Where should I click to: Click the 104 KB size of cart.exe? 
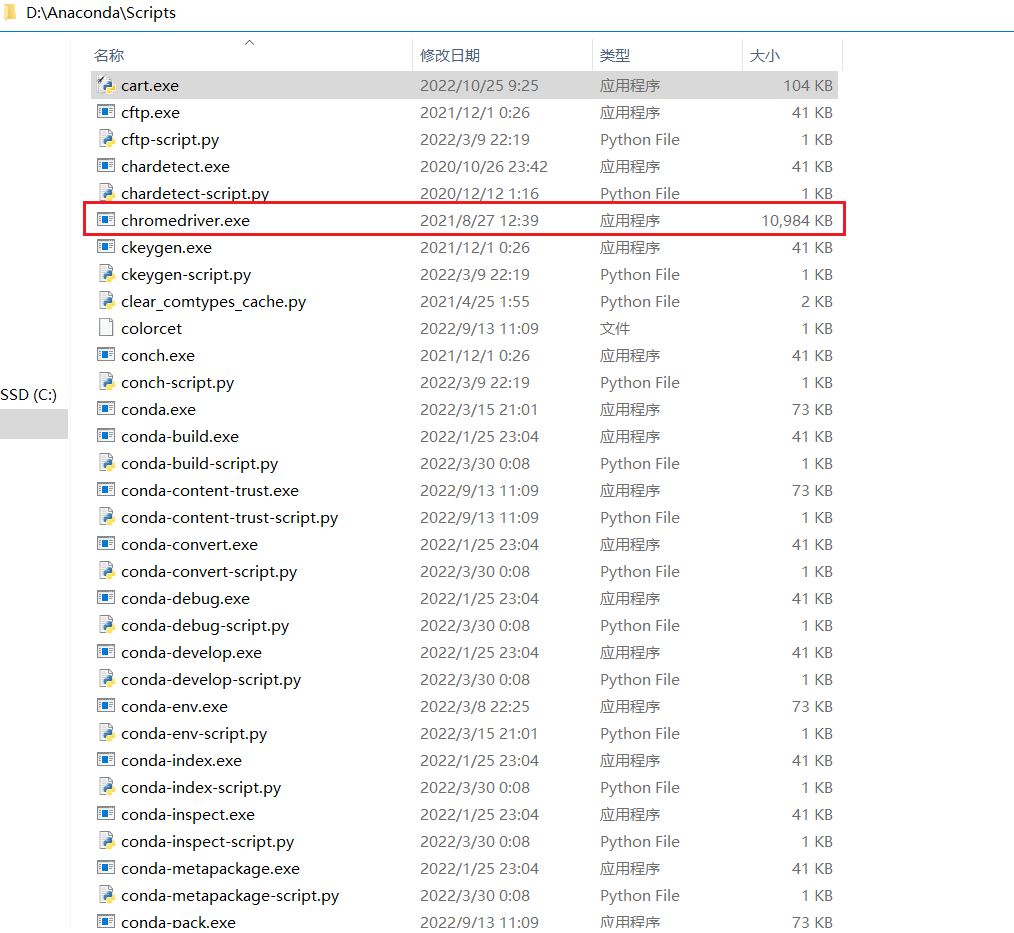[808, 85]
